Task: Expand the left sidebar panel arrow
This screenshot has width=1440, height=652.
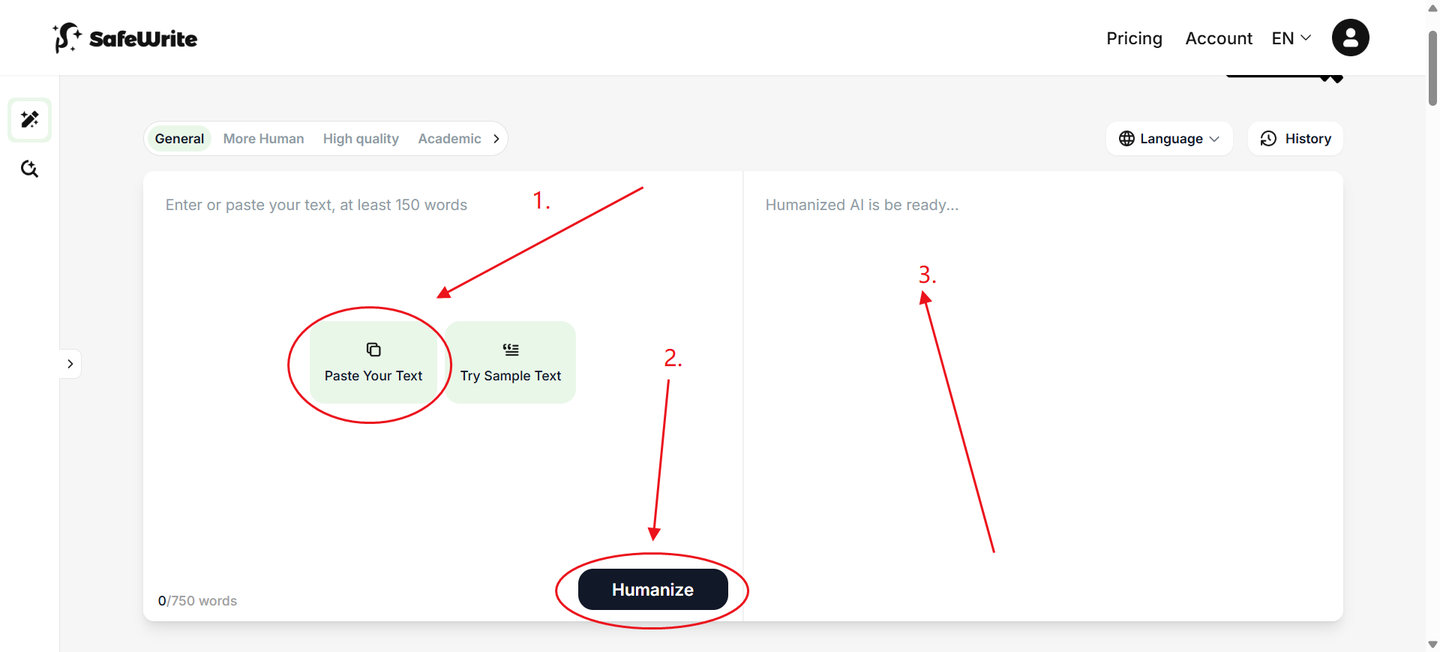Action: click(70, 363)
